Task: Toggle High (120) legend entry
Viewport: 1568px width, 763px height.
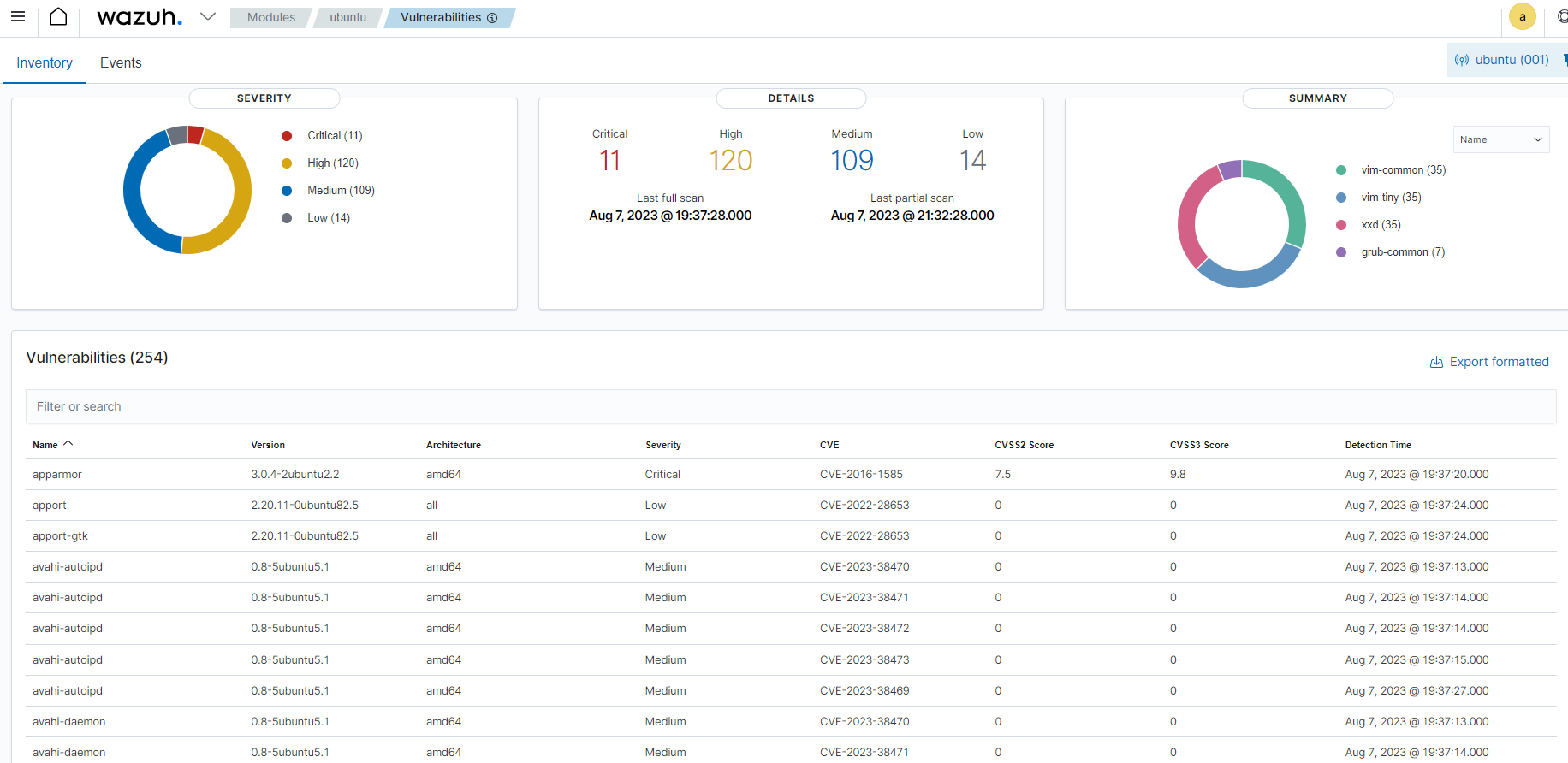Action: pos(321,163)
